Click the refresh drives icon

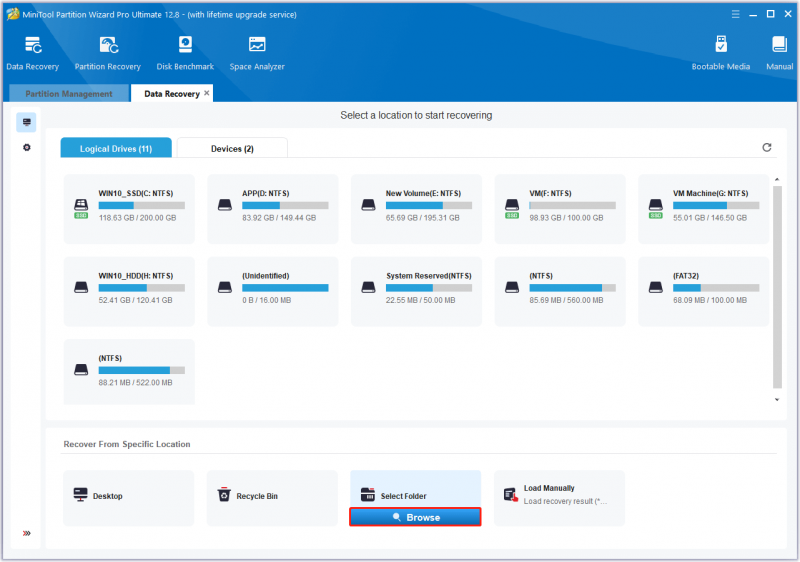pos(766,147)
